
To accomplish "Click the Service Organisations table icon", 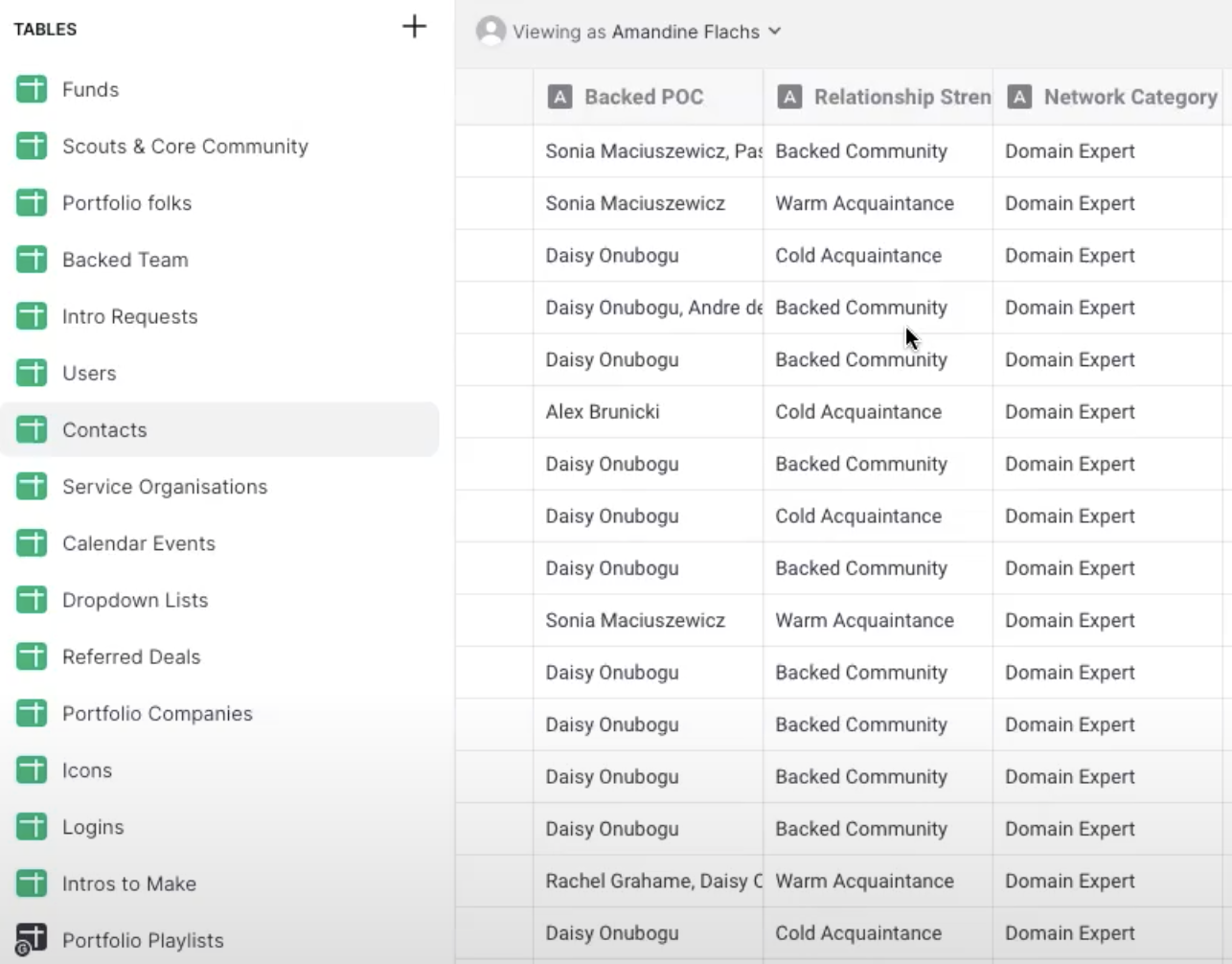I will [x=32, y=486].
